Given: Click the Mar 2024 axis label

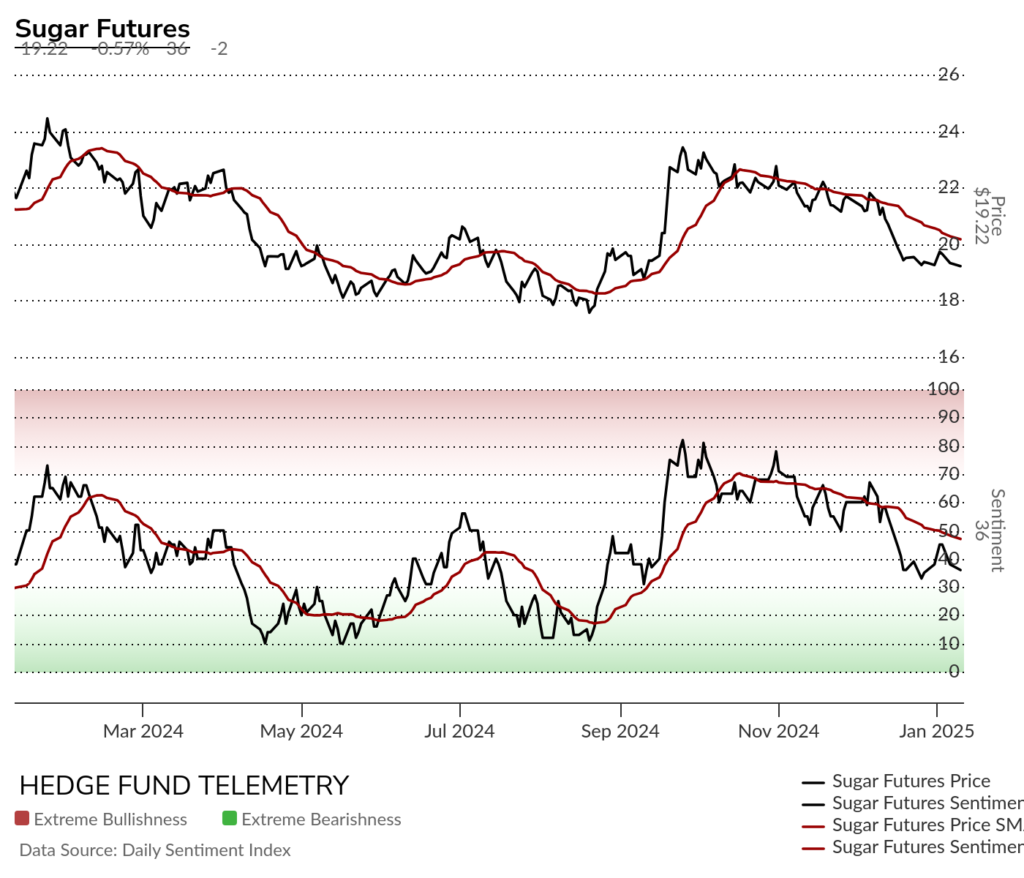Looking at the screenshot, I should 143,731.
